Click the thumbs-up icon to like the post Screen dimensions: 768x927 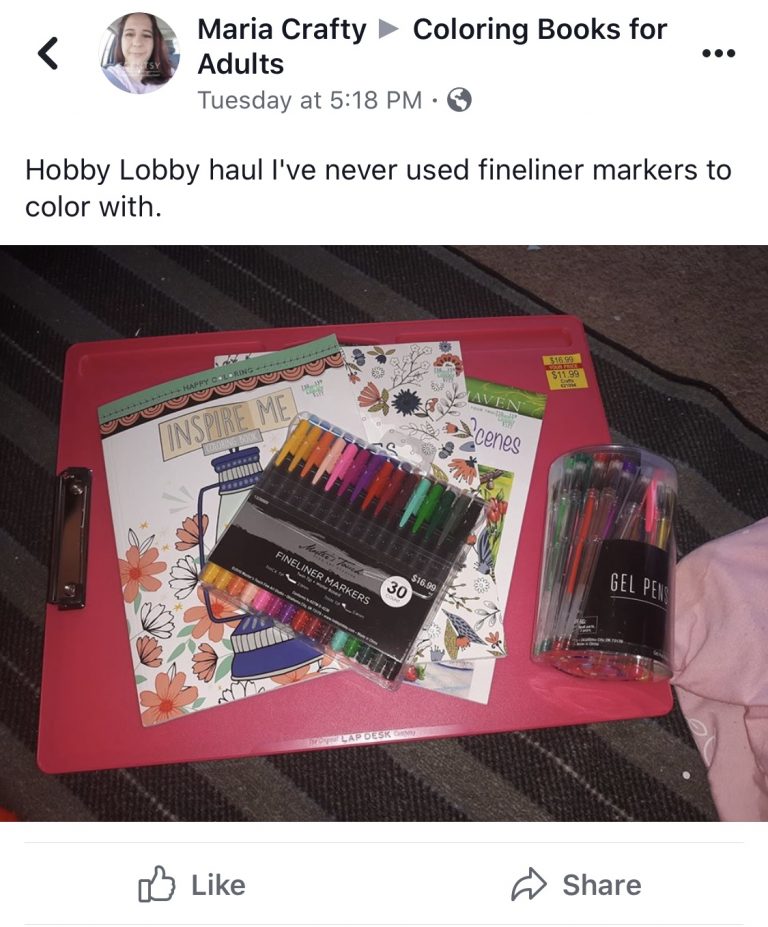(157, 884)
